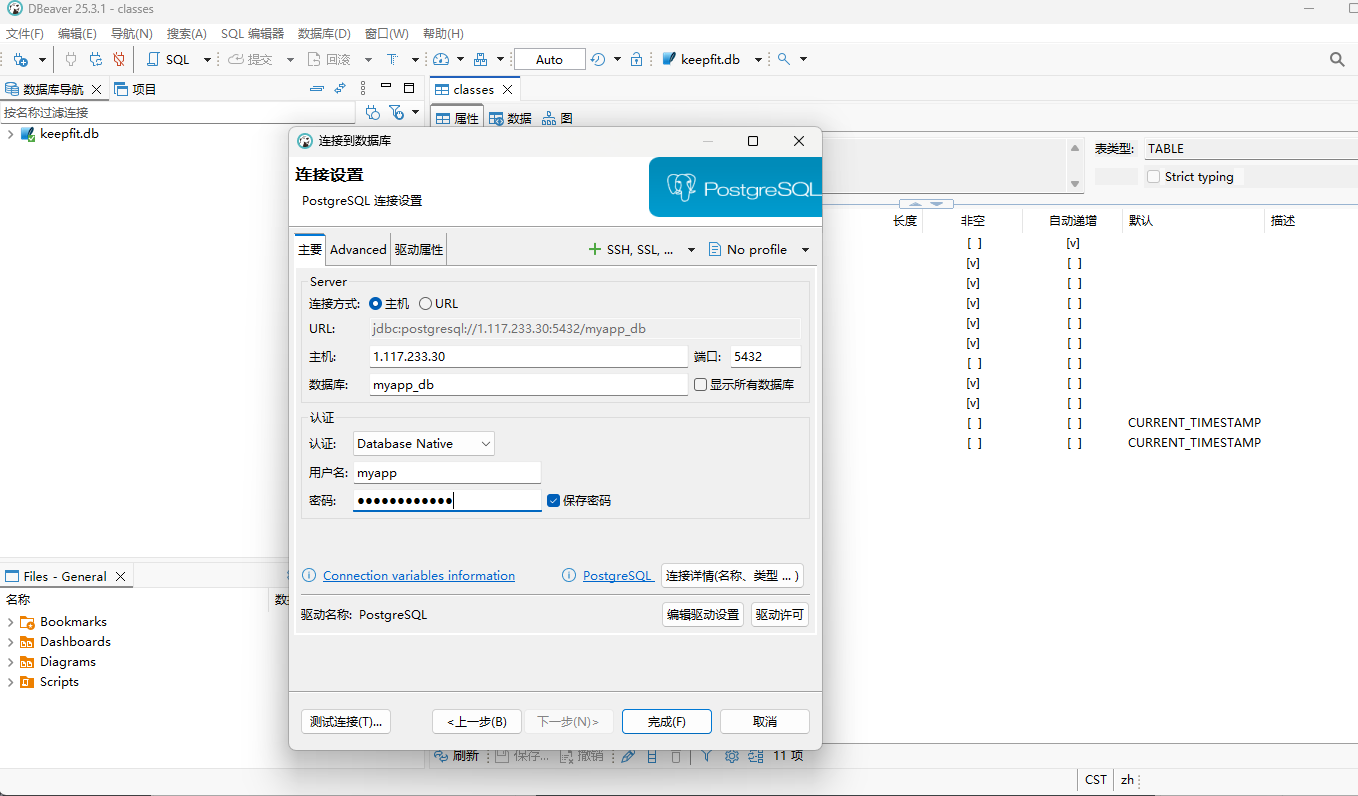
Task: Click the Bookmarks folder in Files panel
Action: pos(63,621)
